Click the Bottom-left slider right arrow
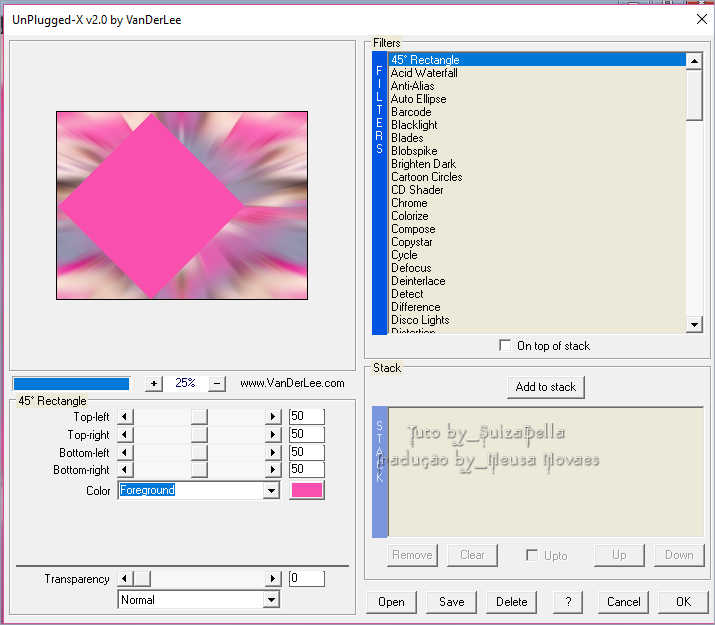This screenshot has width=715, height=625. click(x=273, y=452)
